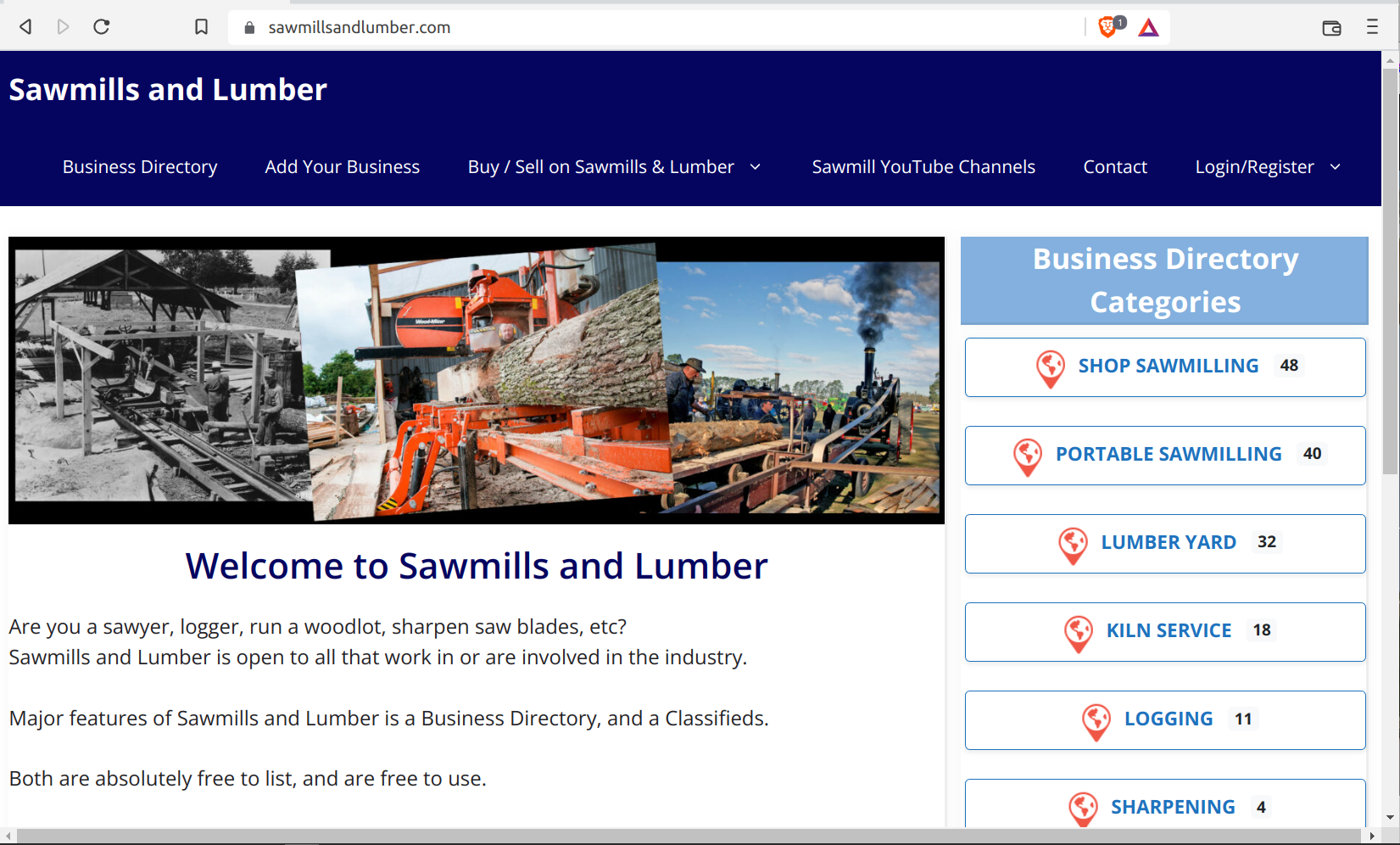Click the map pin icon beside Logging

pos(1096,722)
